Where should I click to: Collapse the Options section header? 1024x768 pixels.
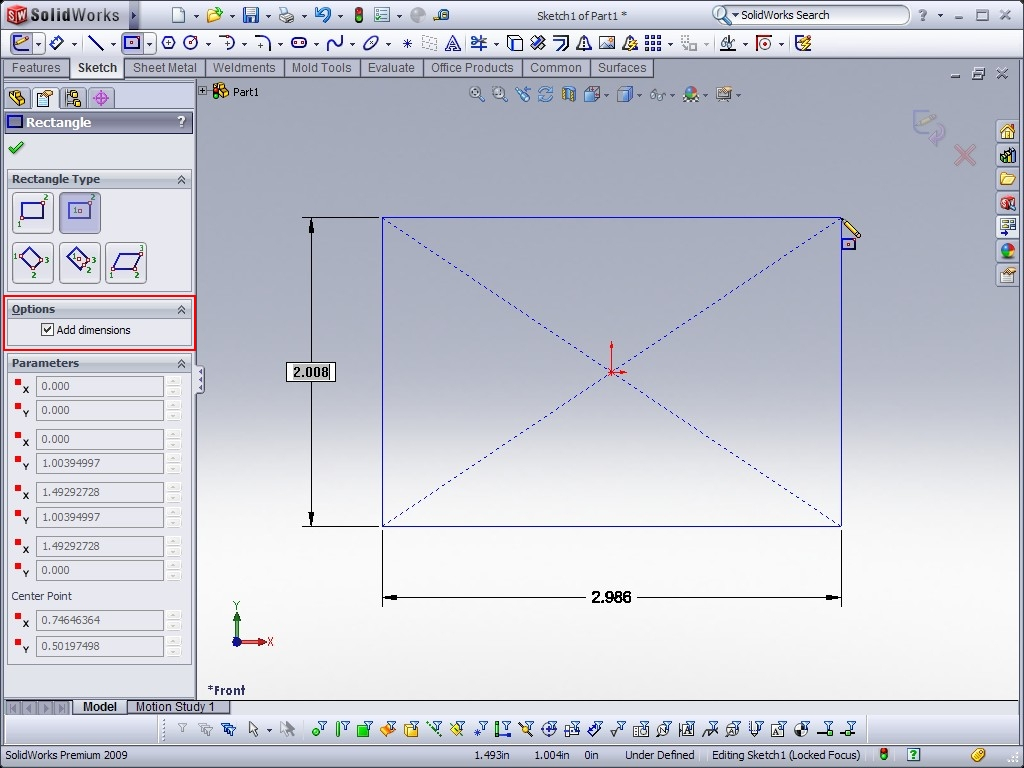tap(180, 309)
